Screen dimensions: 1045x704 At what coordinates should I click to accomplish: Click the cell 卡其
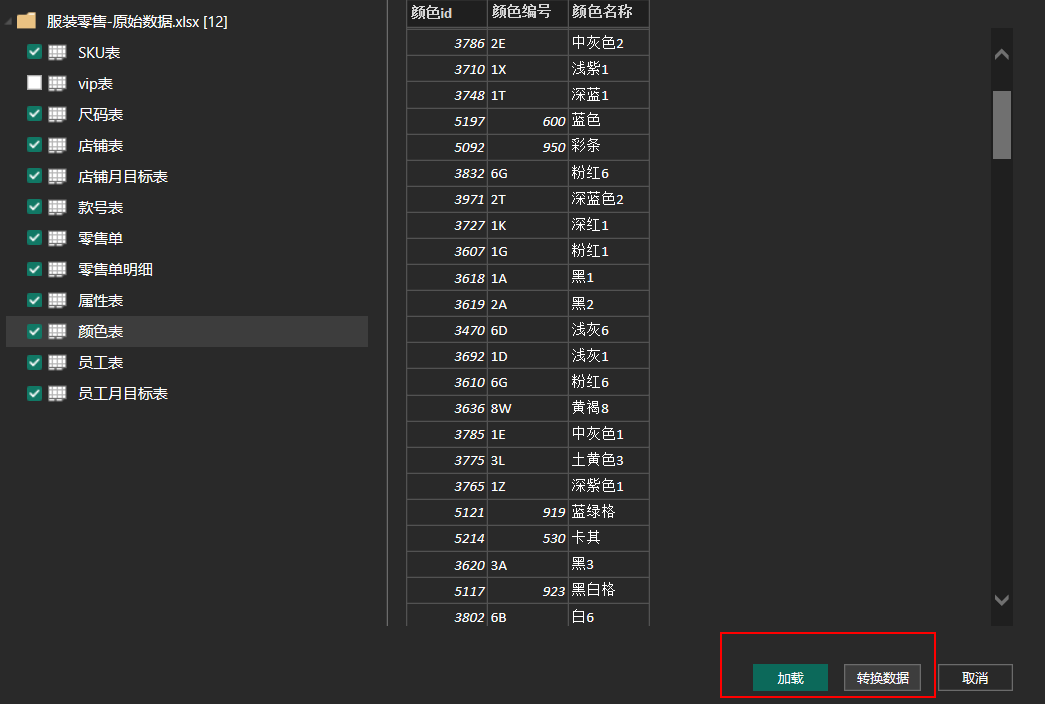[608, 538]
